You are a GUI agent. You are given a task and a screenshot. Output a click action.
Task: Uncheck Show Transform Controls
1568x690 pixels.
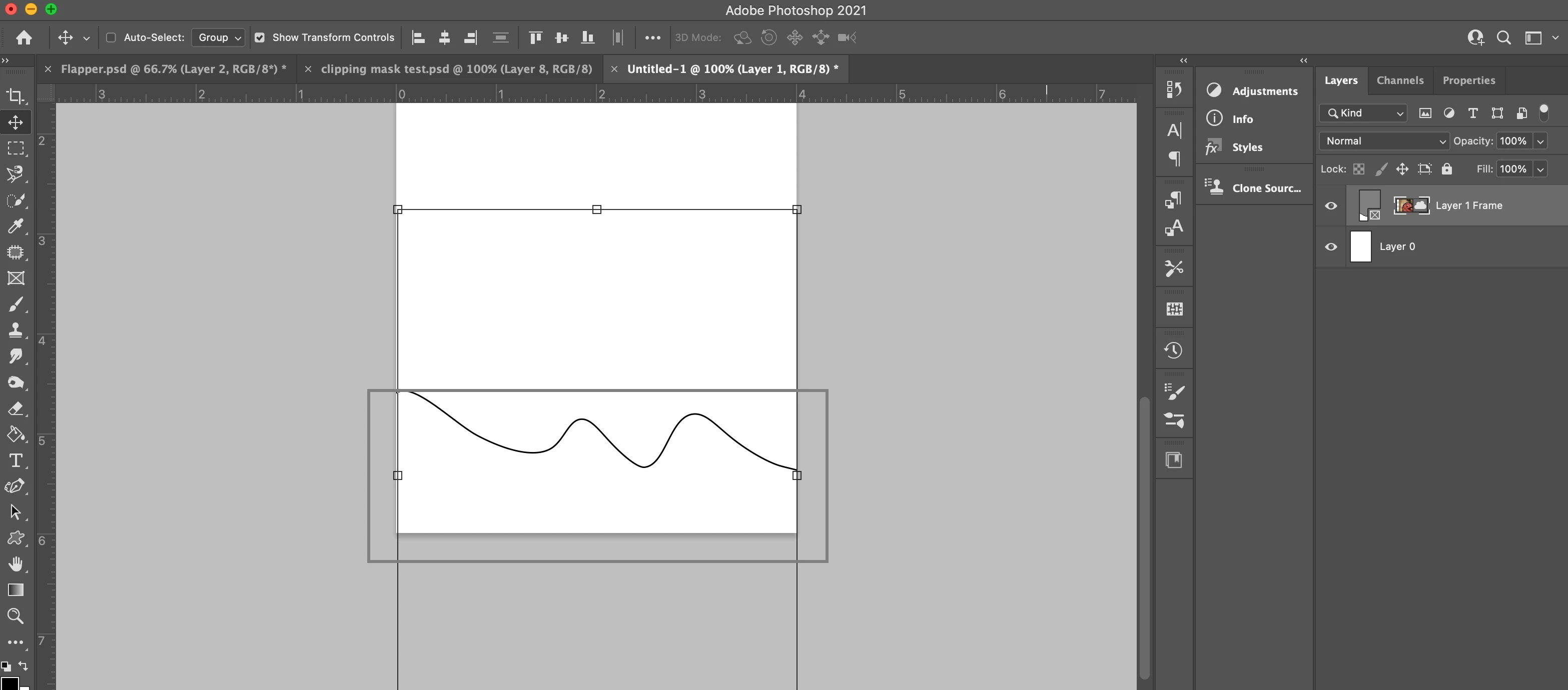click(260, 37)
